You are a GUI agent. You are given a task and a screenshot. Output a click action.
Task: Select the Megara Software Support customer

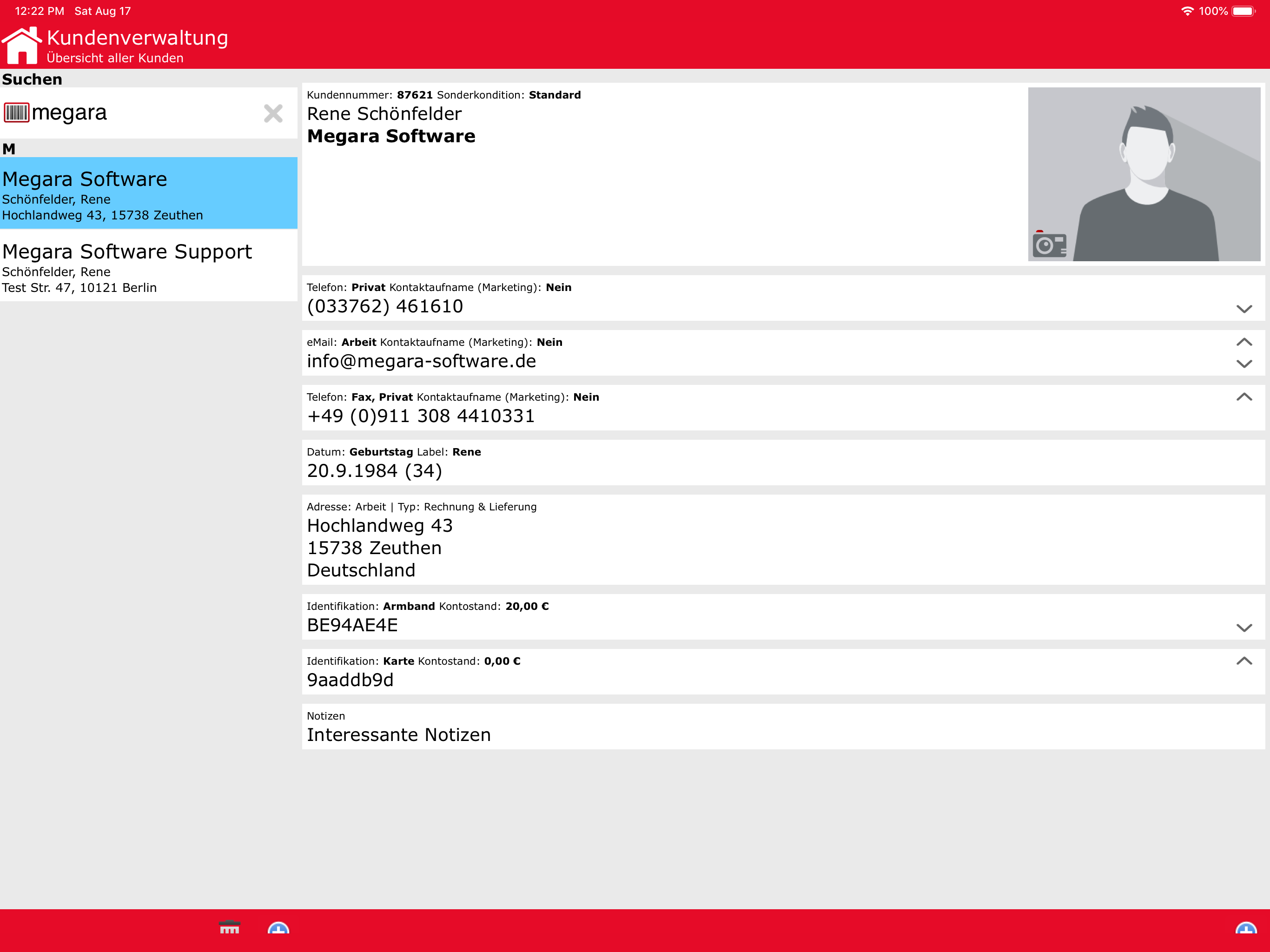(x=149, y=265)
